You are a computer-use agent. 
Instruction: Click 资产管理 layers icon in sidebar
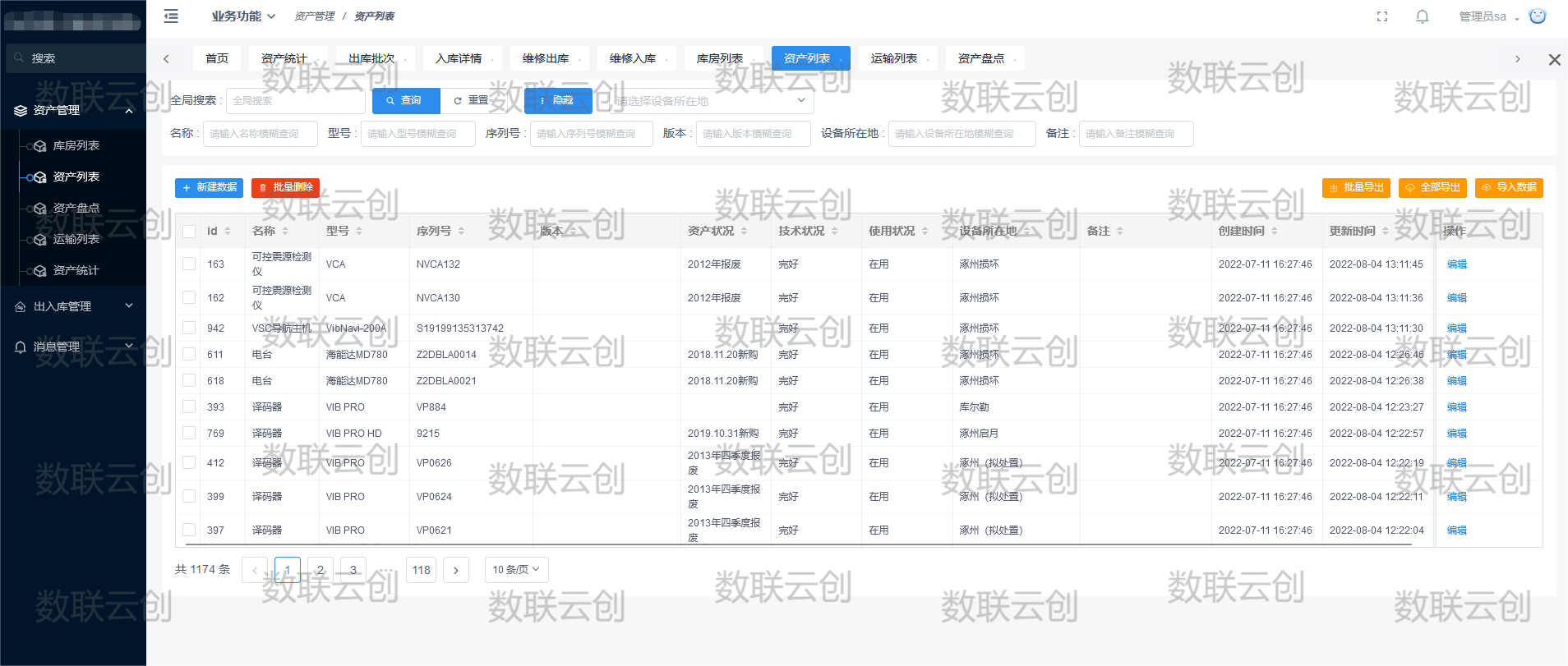tap(21, 111)
